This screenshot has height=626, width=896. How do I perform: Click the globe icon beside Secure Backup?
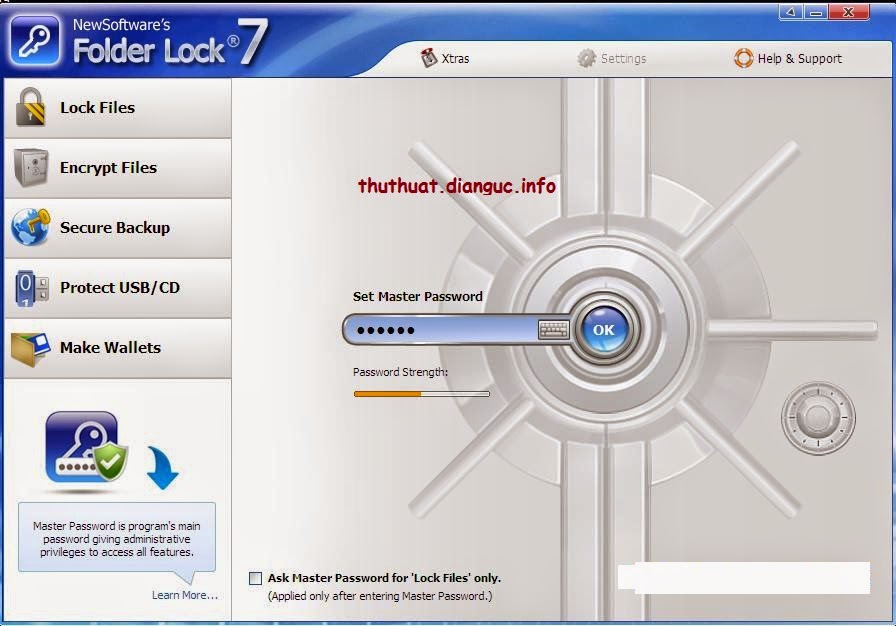click(30, 227)
